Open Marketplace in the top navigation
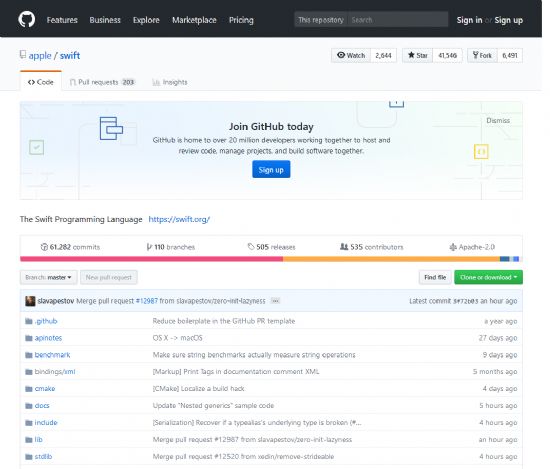The height and width of the screenshot is (469, 550). point(194,20)
